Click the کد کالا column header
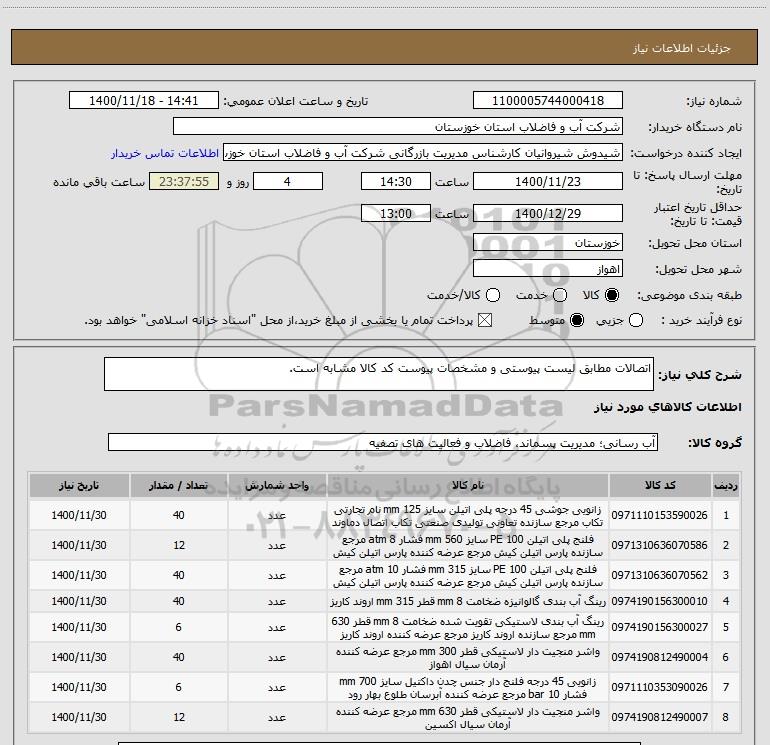The height and width of the screenshot is (745, 770). [x=660, y=485]
